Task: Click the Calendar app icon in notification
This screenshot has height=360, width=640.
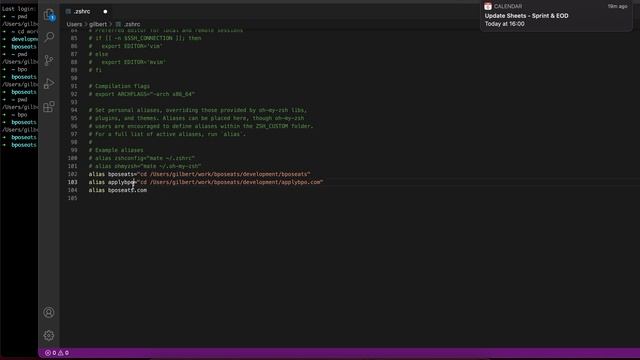Action: [x=488, y=6]
